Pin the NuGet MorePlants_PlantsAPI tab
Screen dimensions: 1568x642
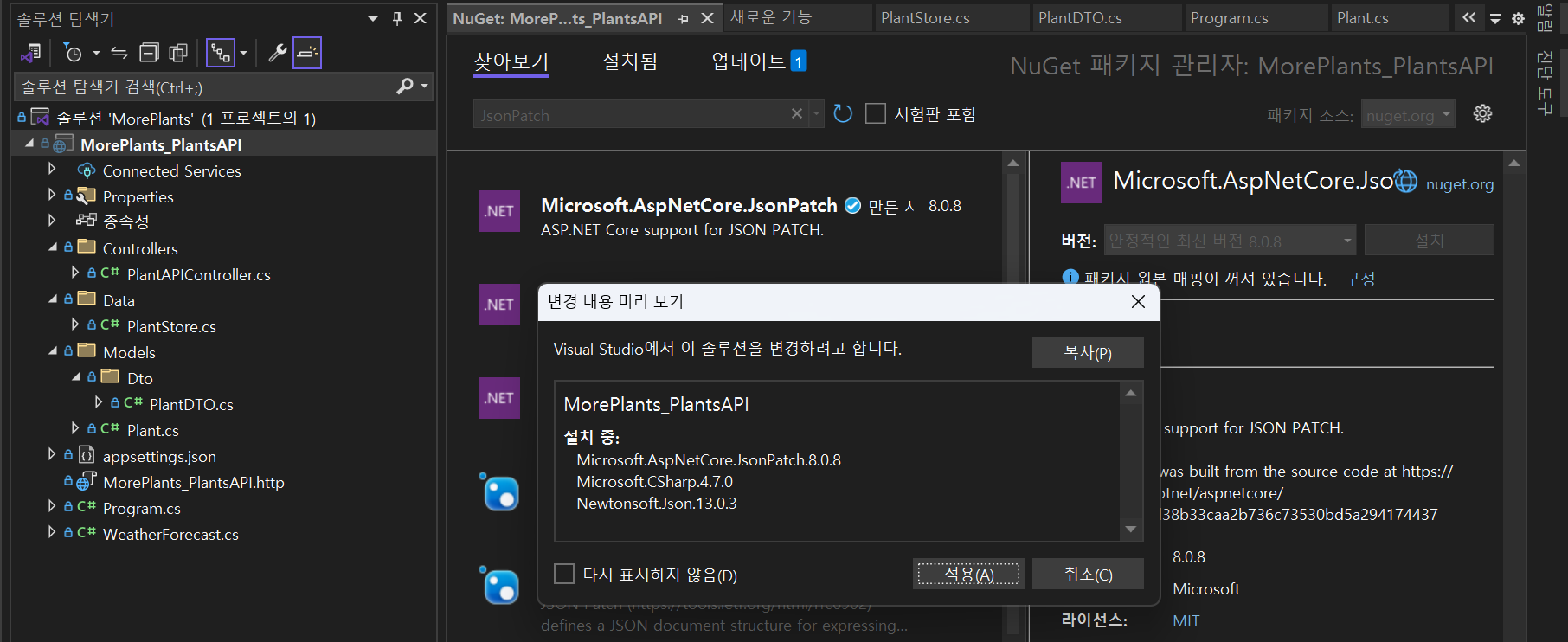click(683, 19)
